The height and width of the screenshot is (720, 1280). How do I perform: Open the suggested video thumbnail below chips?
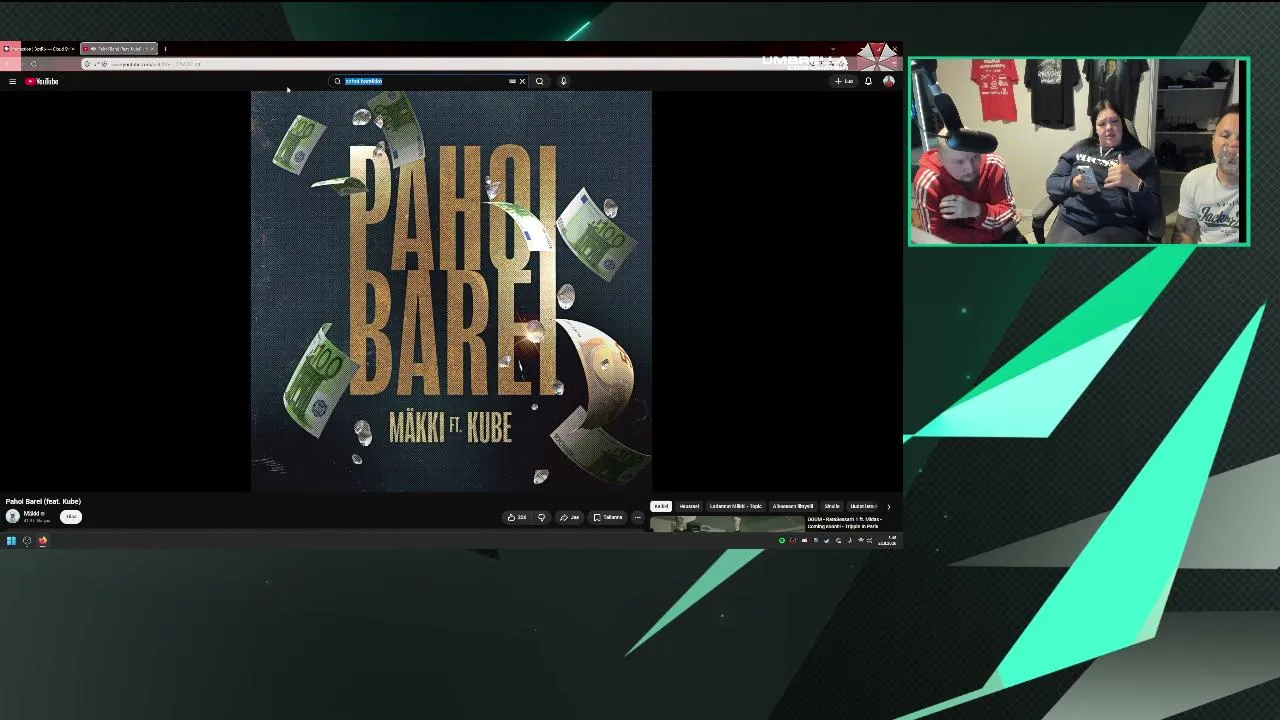click(727, 523)
